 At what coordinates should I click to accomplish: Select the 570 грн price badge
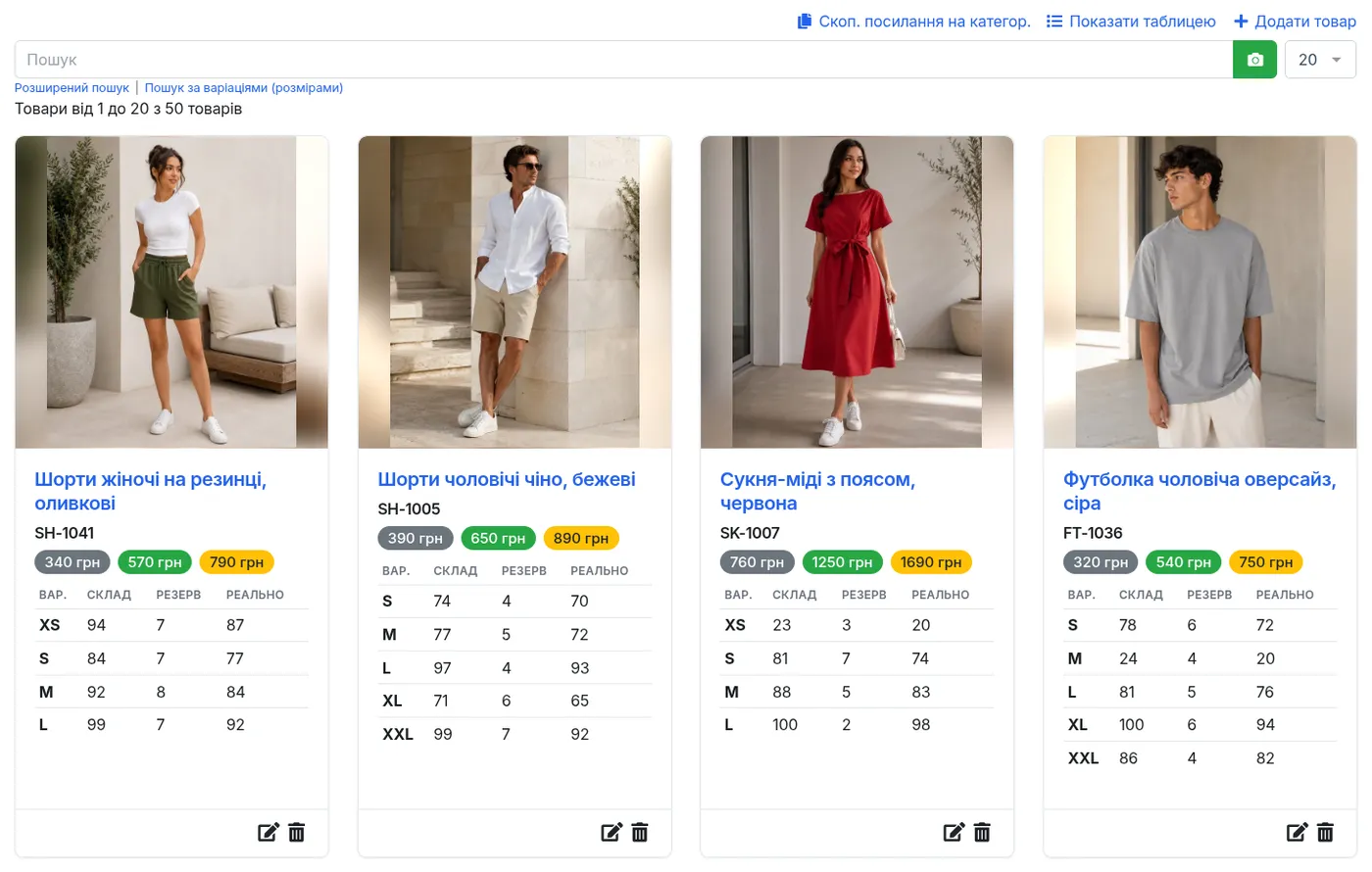[155, 562]
